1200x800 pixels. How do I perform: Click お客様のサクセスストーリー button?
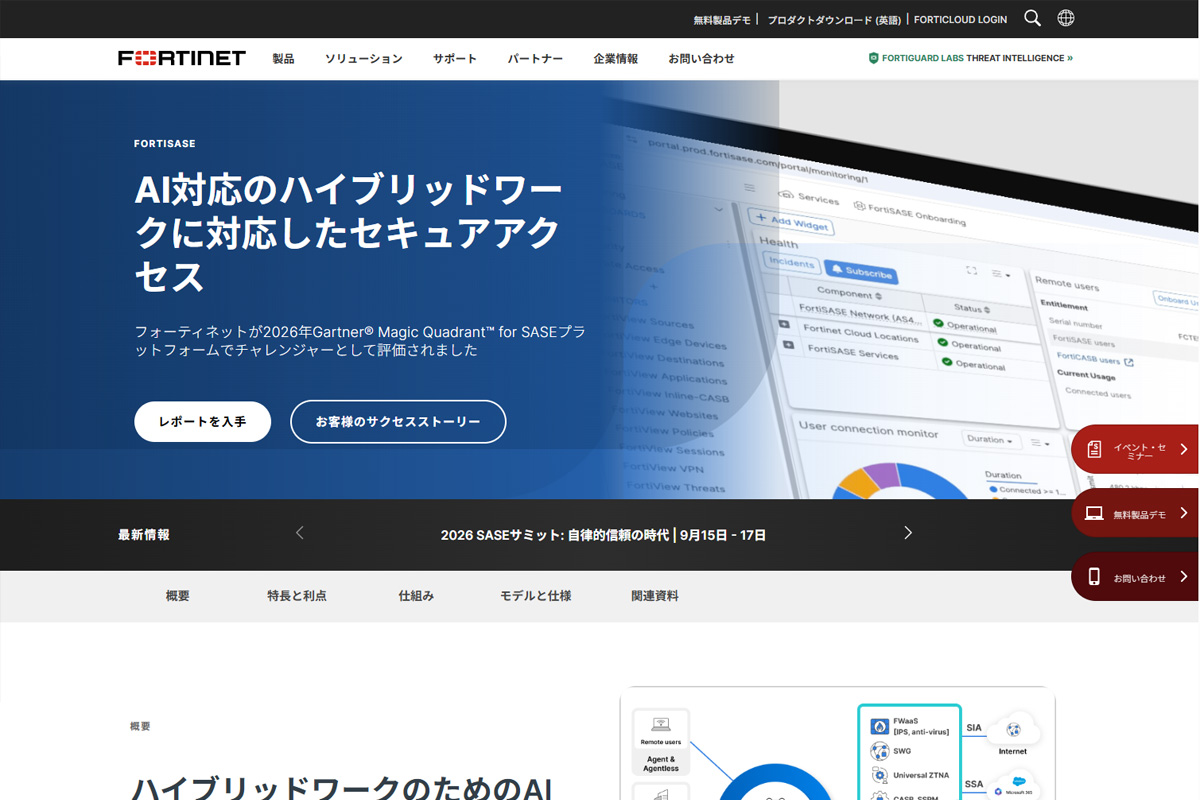click(x=398, y=422)
